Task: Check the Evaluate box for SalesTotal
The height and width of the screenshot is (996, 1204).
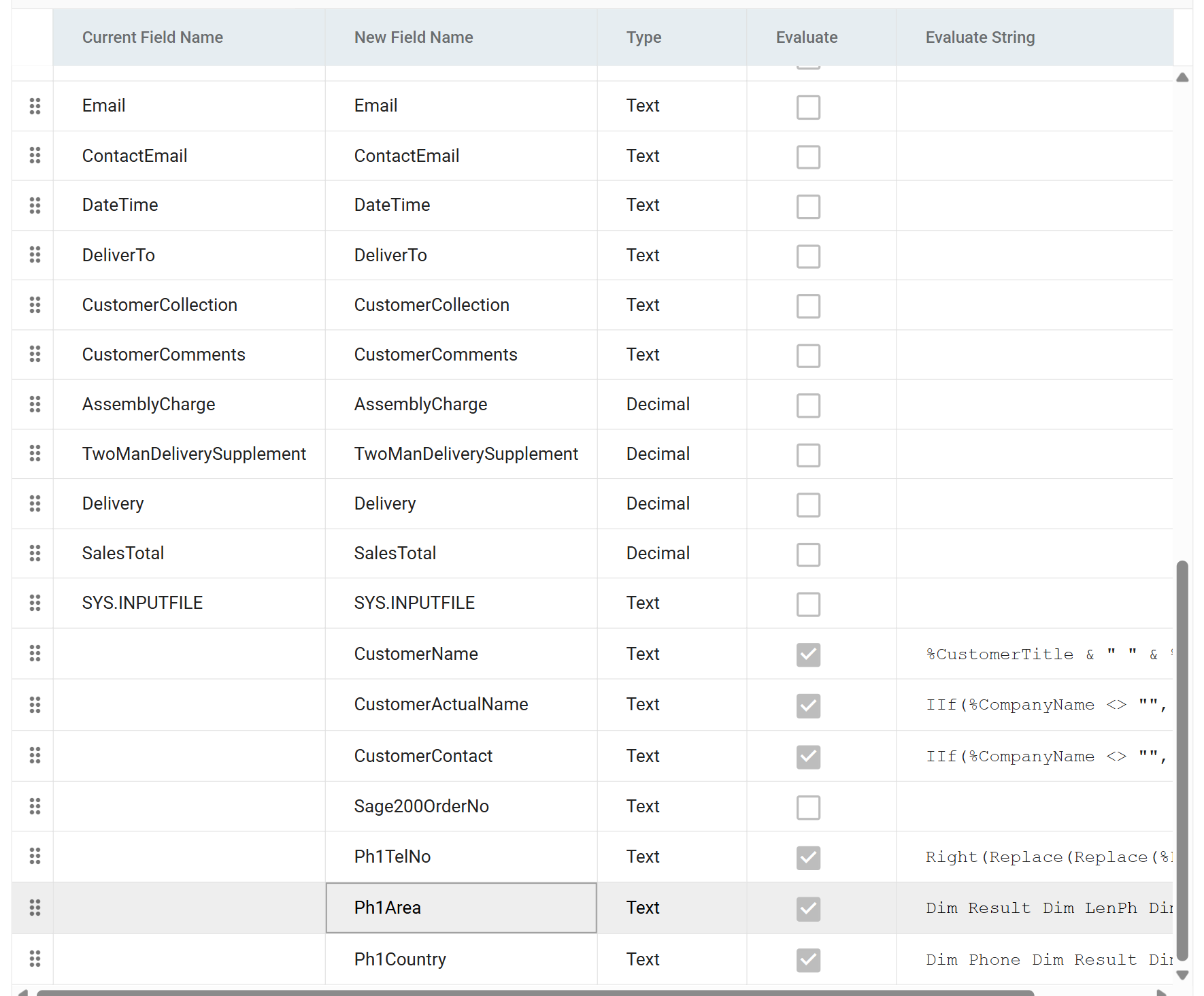Action: pyautogui.click(x=808, y=554)
